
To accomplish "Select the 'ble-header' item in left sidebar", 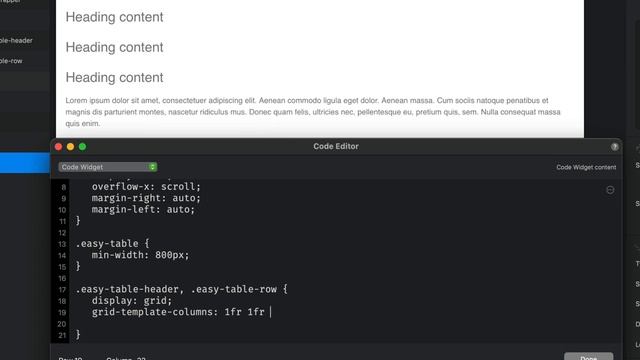I will pyautogui.click(x=16, y=40).
